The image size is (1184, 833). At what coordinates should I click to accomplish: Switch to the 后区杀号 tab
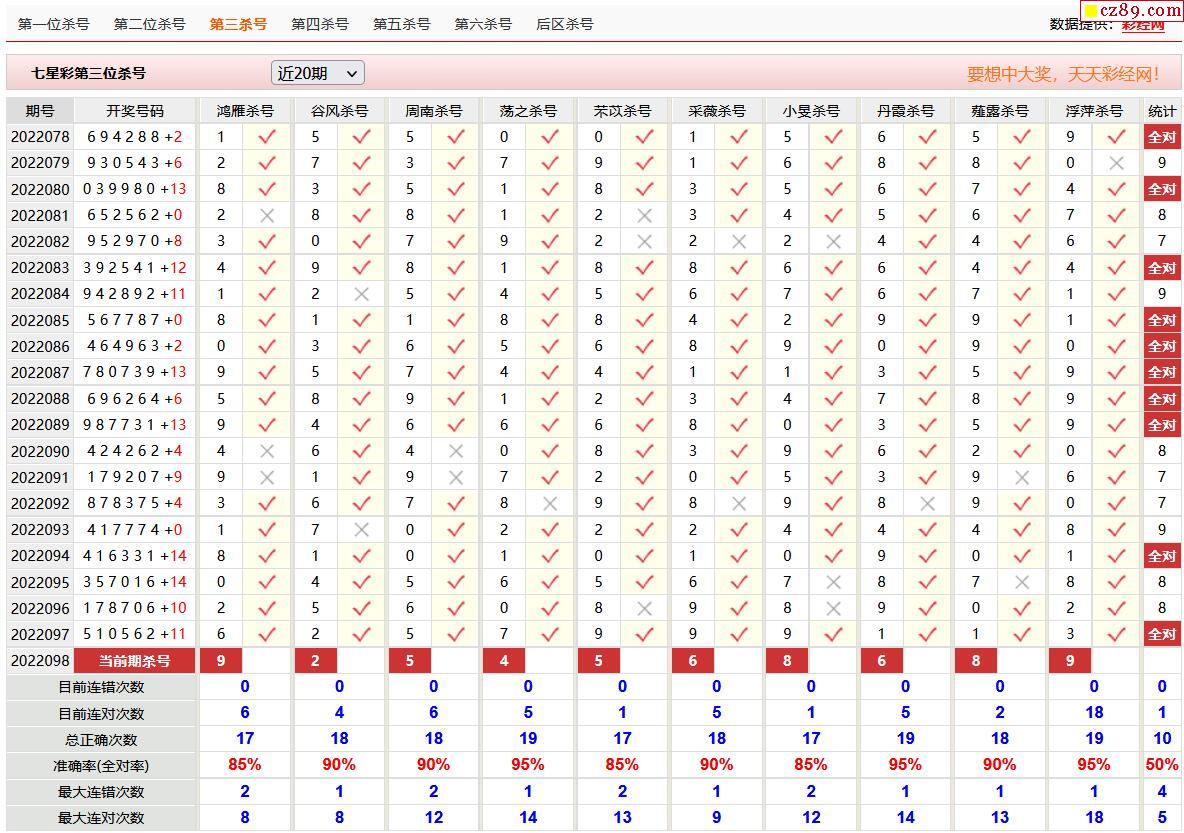pyautogui.click(x=565, y=24)
